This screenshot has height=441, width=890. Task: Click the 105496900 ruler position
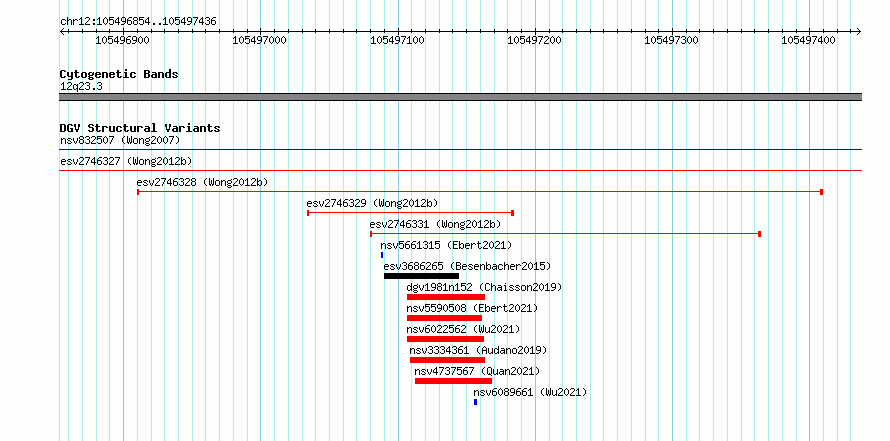[x=123, y=40]
